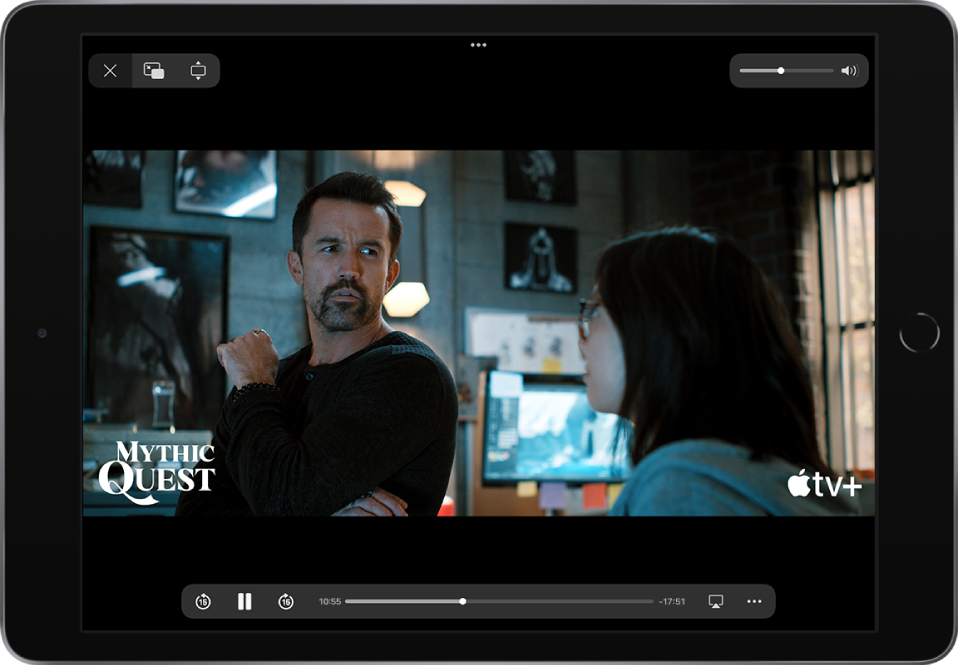Screen dimensions: 958x665
Task: Seek on the playback progress bar
Action: [x=499, y=601]
